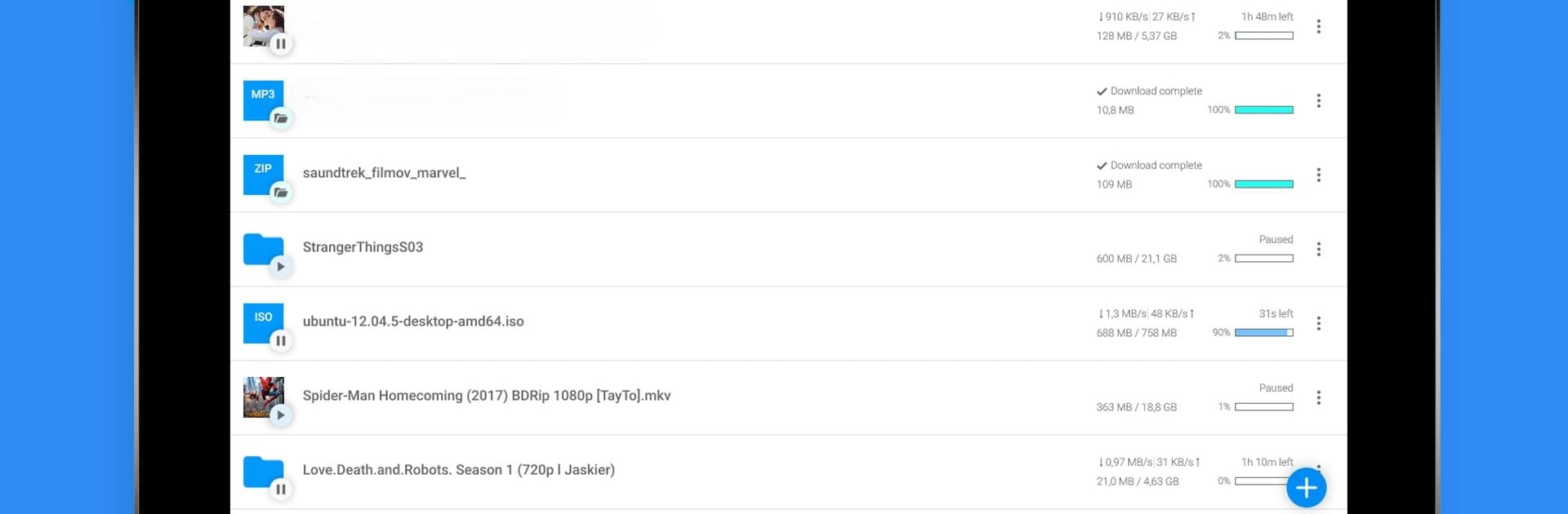Resume Spider-Man Homecoming download
Image resolution: width=1568 pixels, height=514 pixels.
[x=280, y=415]
